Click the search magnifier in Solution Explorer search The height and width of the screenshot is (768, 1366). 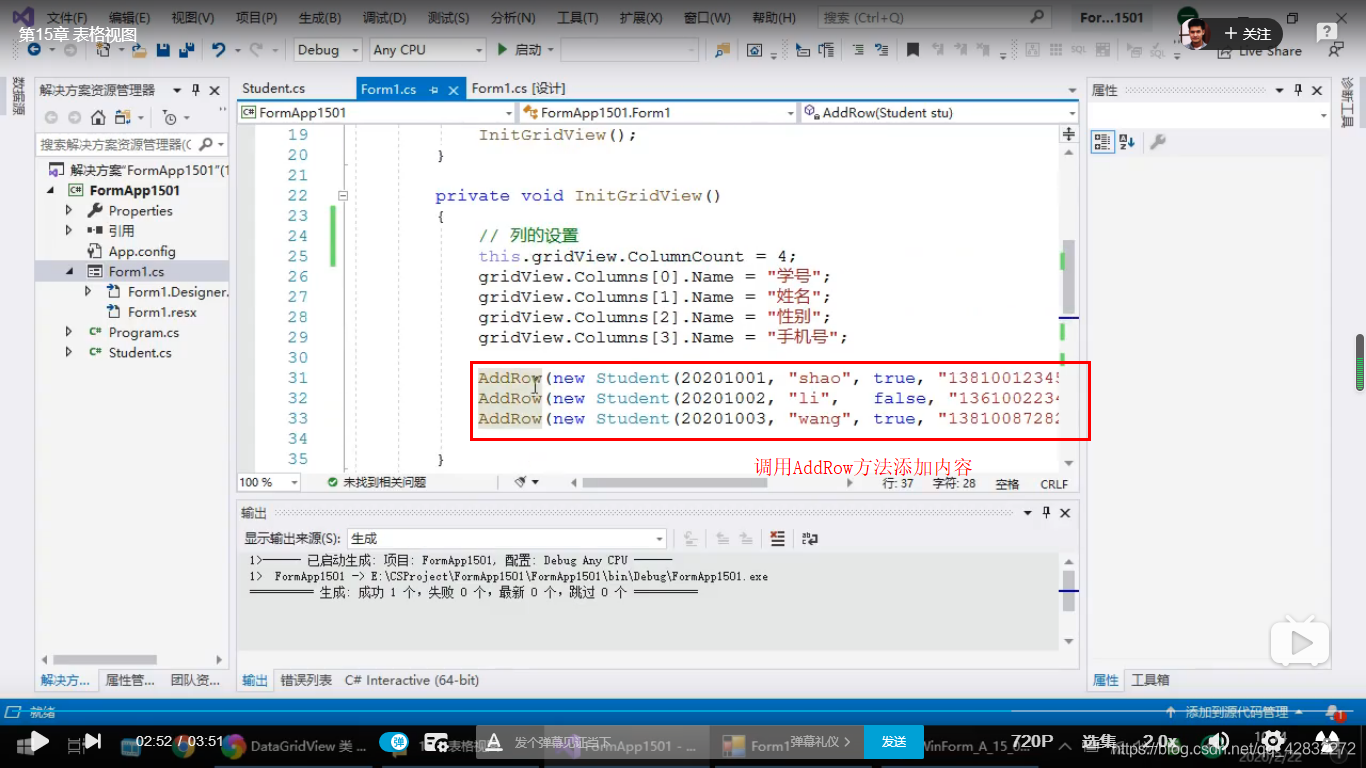point(206,144)
